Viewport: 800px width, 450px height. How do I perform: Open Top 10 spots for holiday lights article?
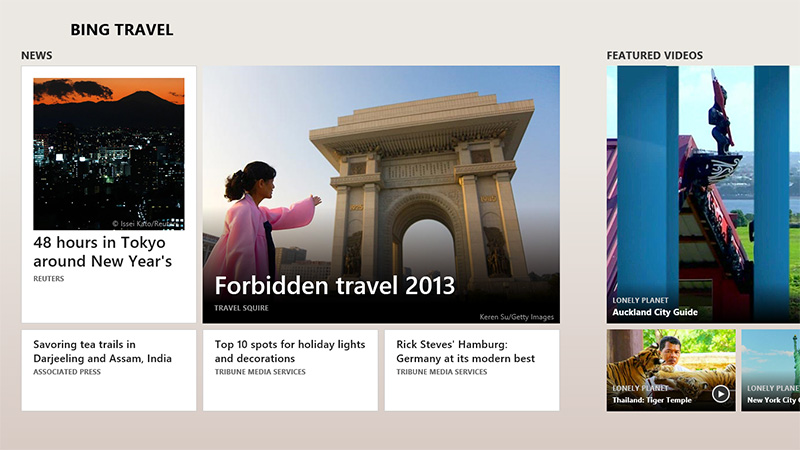tap(290, 369)
